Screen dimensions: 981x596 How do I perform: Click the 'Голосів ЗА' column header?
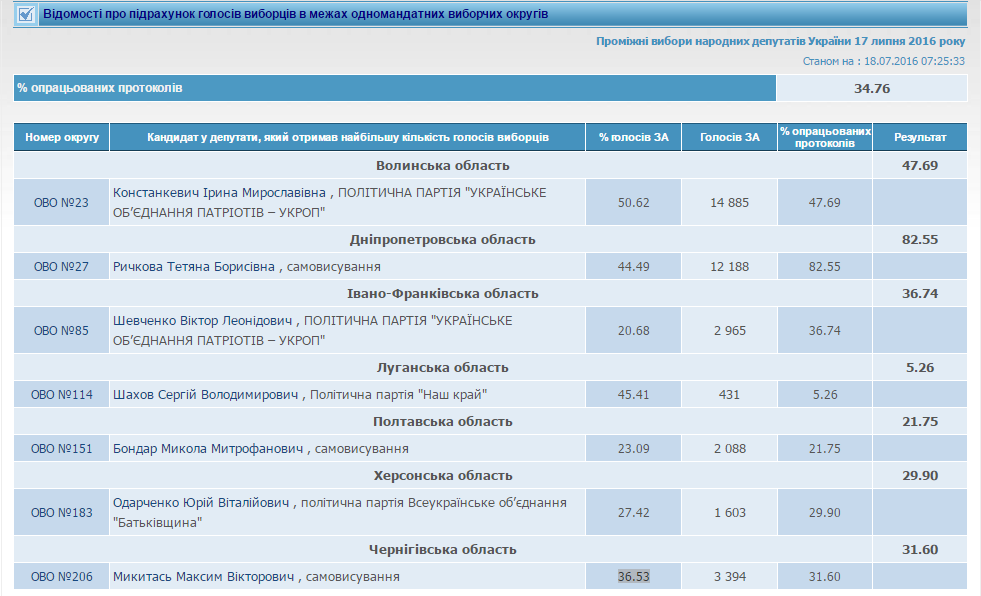click(x=729, y=137)
